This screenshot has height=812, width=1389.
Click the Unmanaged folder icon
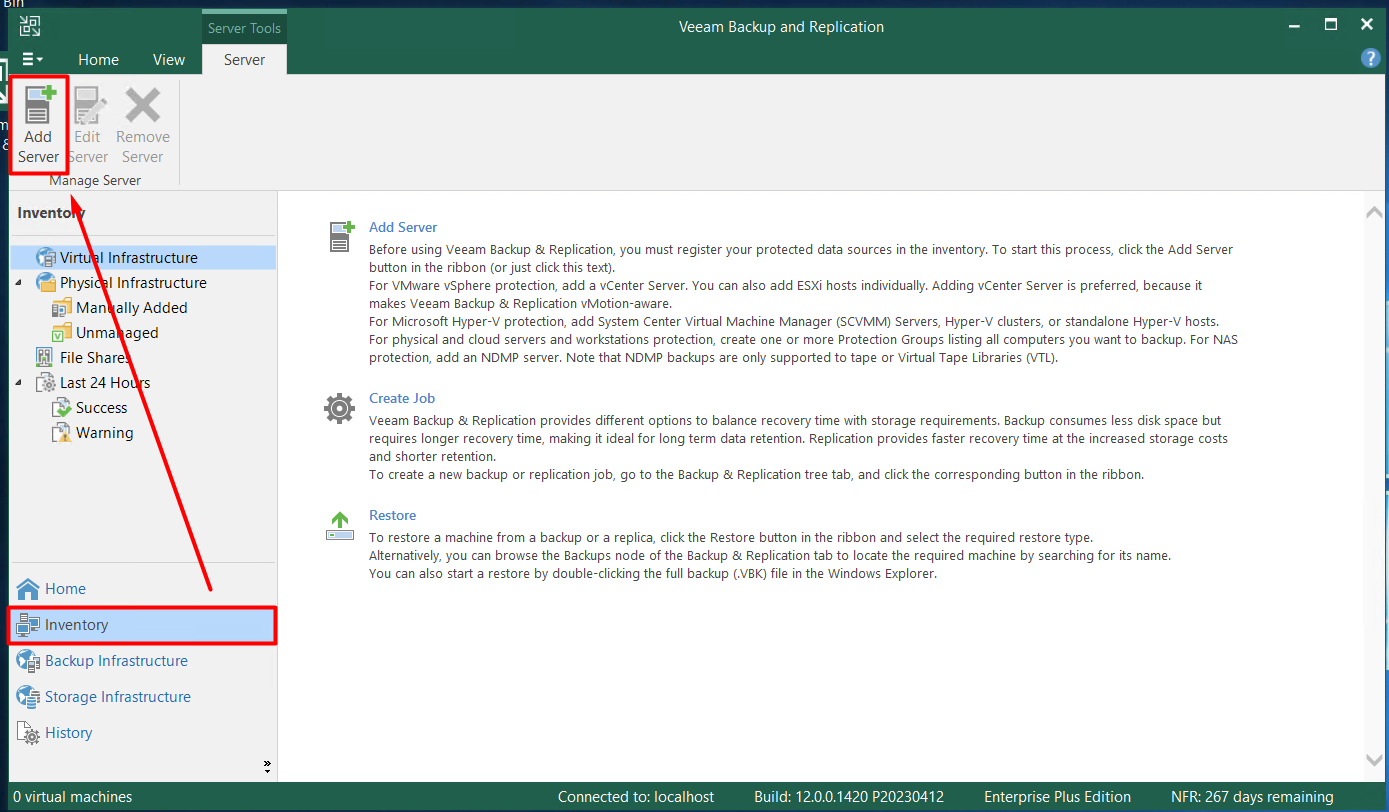(x=61, y=333)
